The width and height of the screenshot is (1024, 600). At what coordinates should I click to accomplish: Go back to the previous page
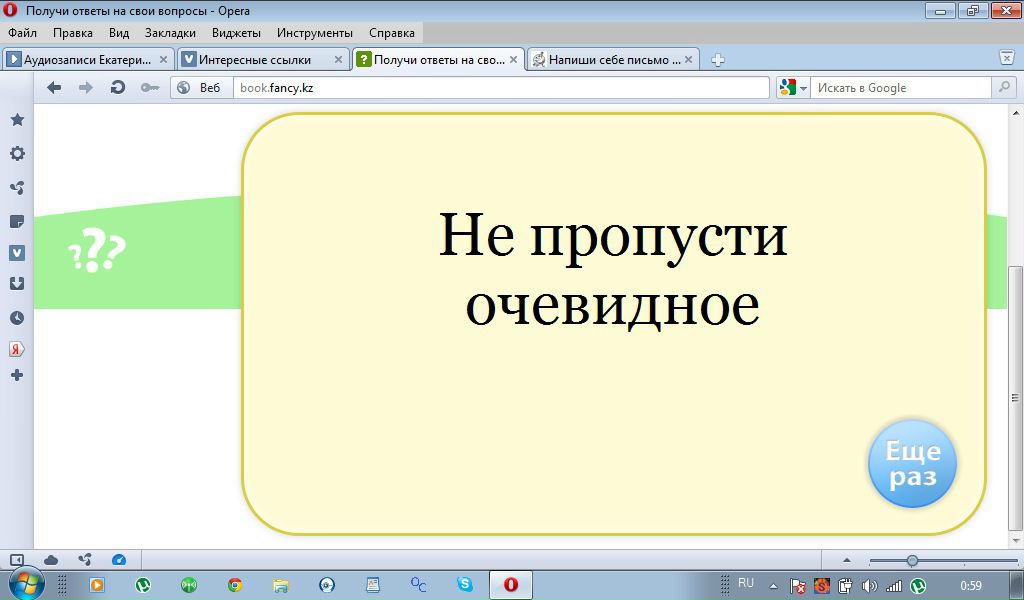pyautogui.click(x=54, y=87)
